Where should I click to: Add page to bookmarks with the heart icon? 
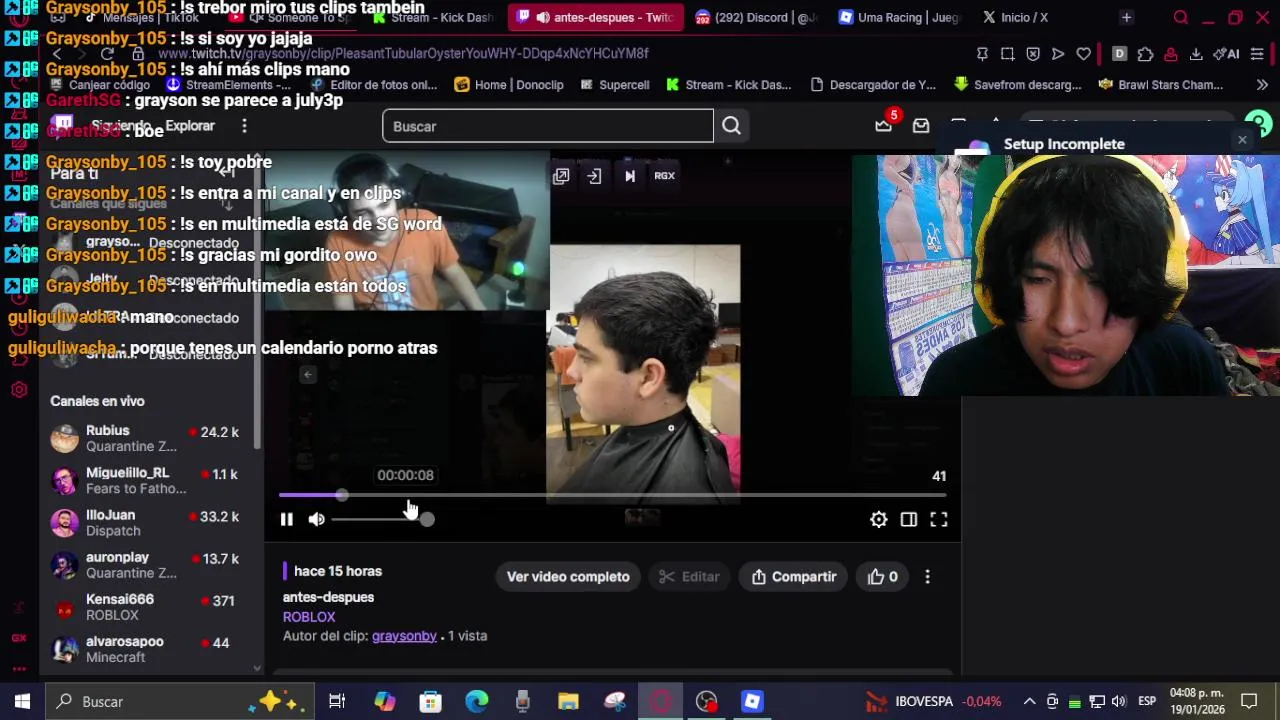(1083, 54)
